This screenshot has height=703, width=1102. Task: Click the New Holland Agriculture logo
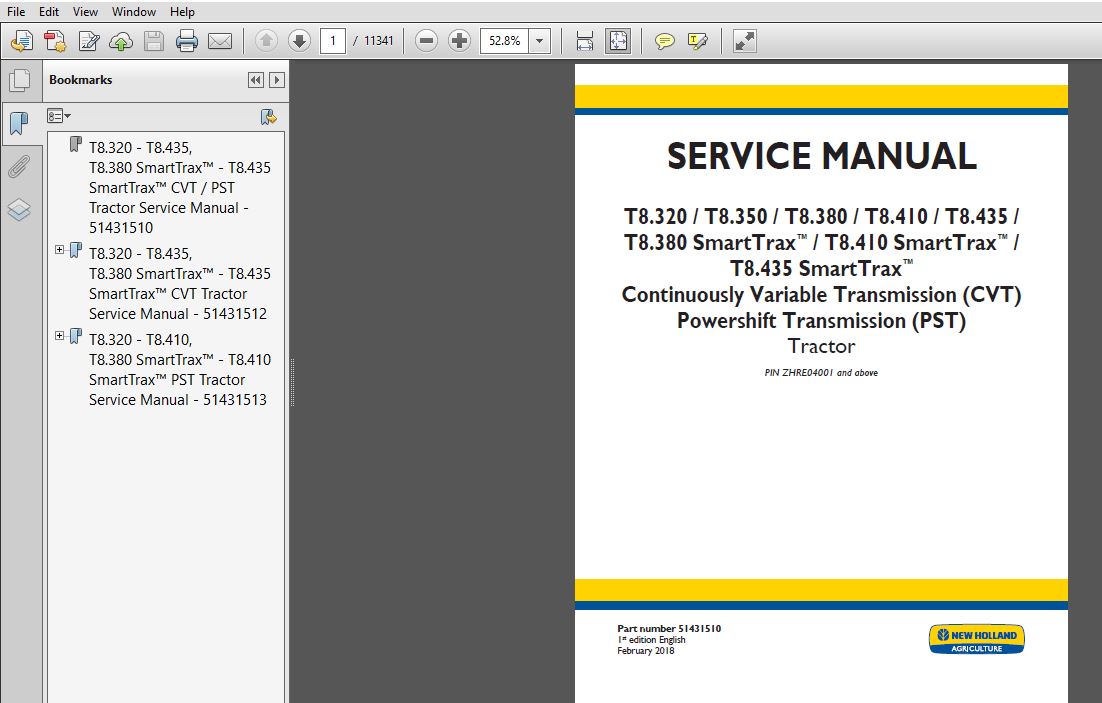pyautogui.click(x=977, y=639)
